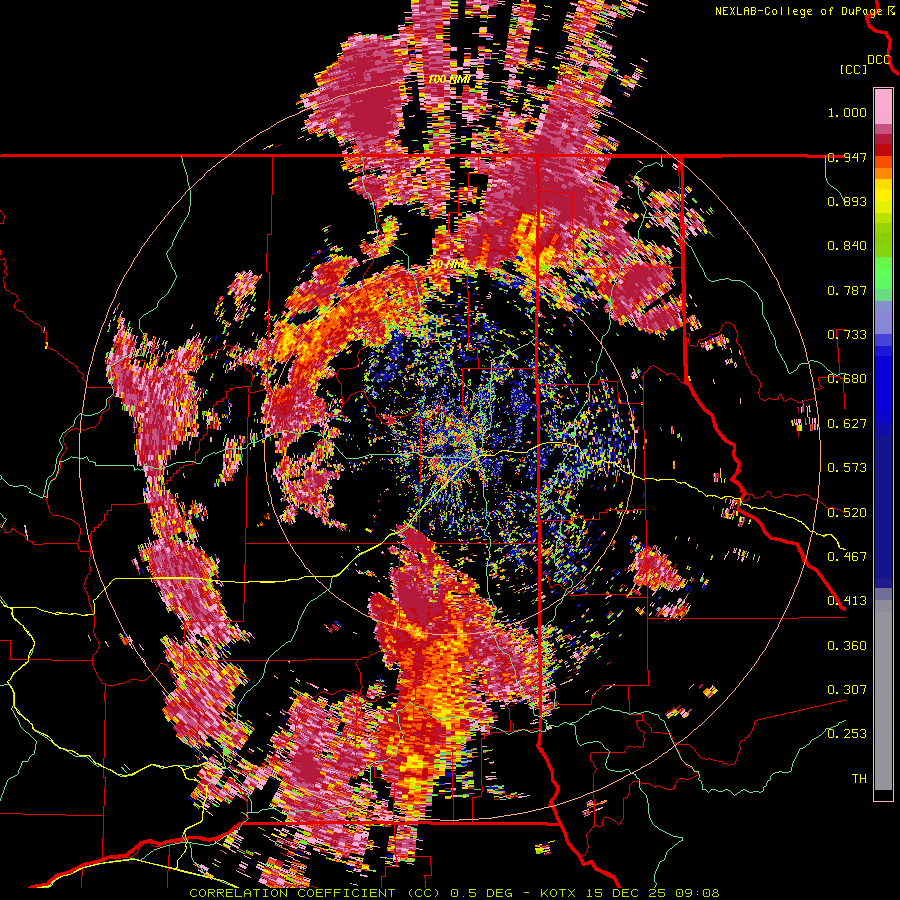Select the 0.573 scale value

point(847,468)
